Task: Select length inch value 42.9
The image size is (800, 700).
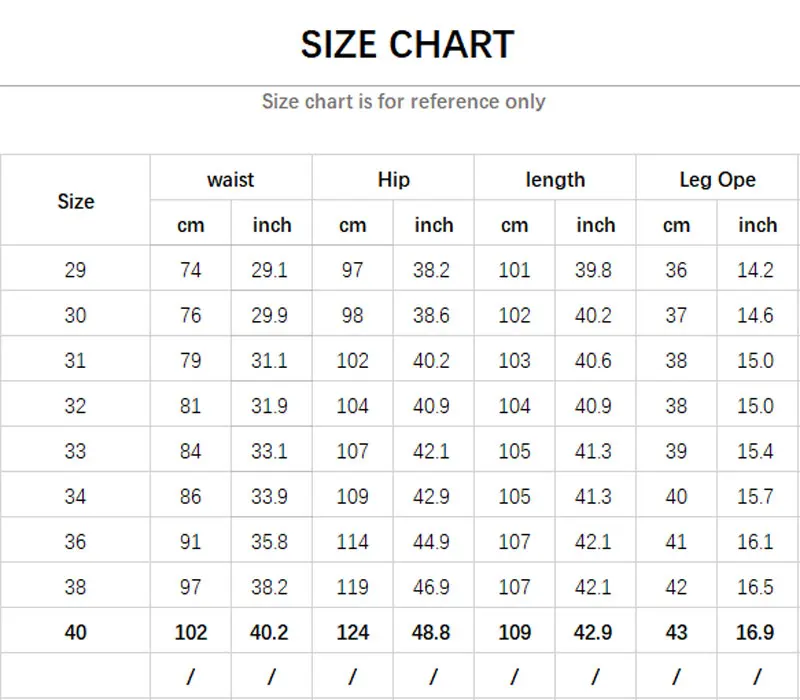Action: coord(594,632)
